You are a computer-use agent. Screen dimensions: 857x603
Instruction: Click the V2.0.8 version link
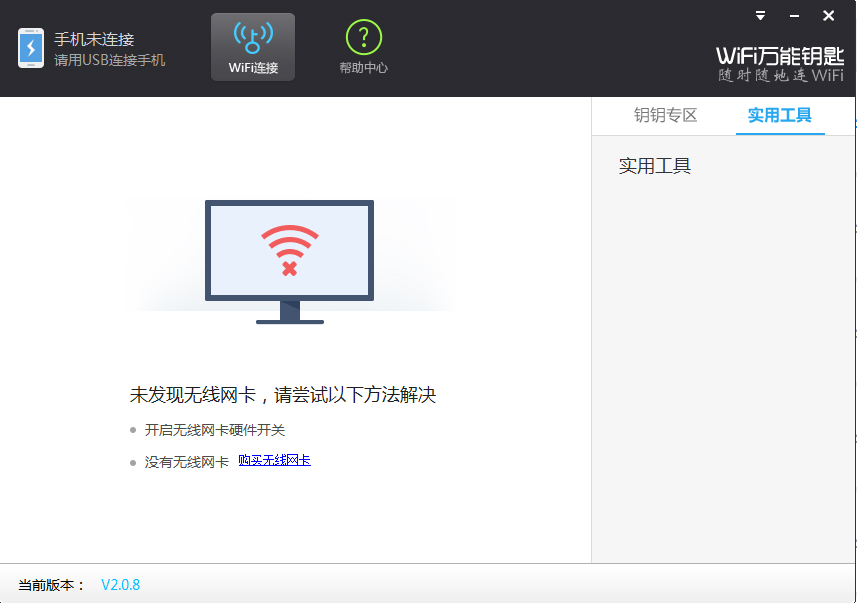click(119, 585)
